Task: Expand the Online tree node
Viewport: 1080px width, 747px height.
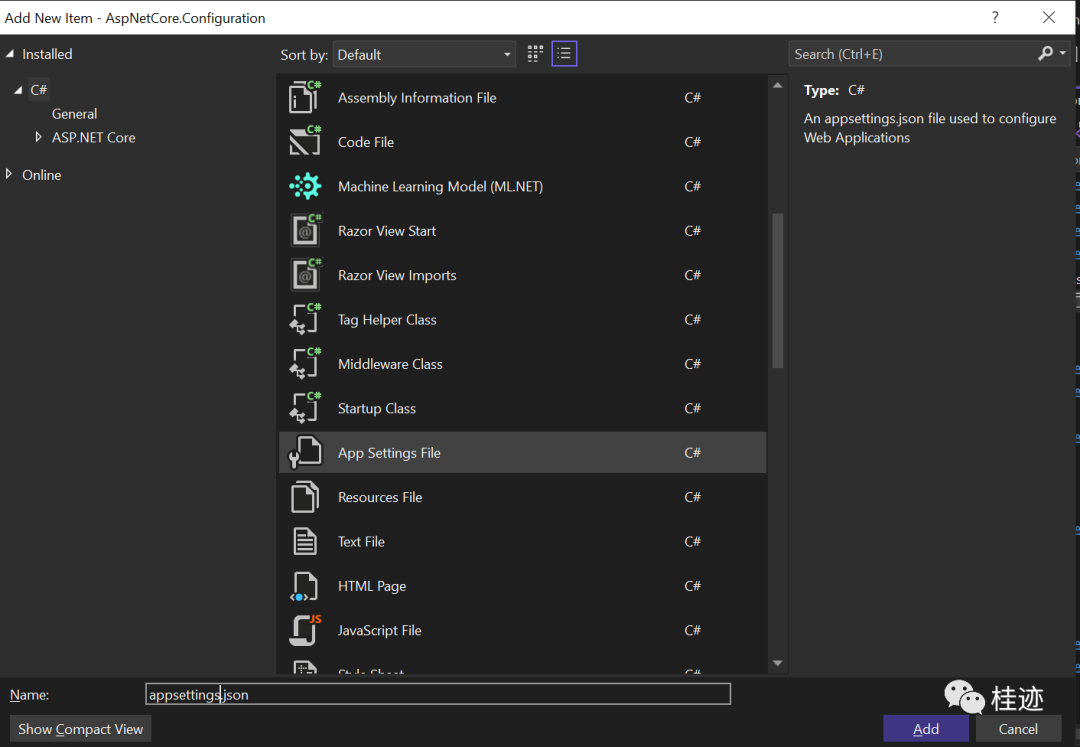Action: point(9,174)
